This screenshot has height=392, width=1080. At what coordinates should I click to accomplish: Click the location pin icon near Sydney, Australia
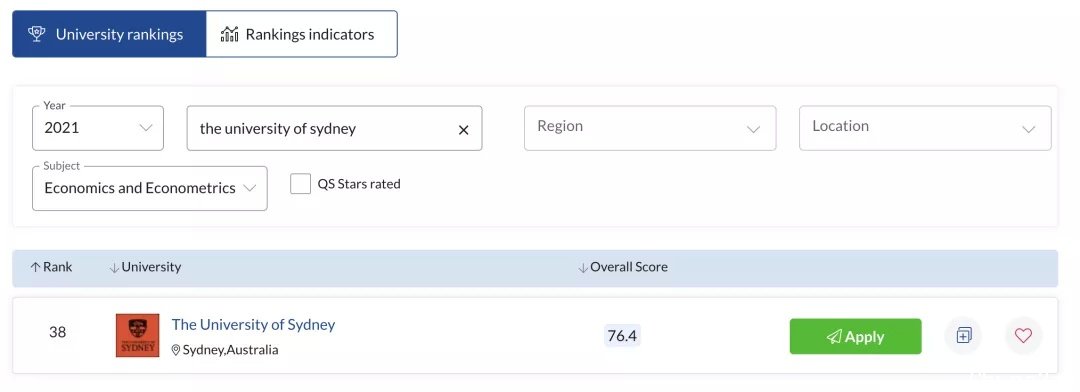click(x=176, y=351)
